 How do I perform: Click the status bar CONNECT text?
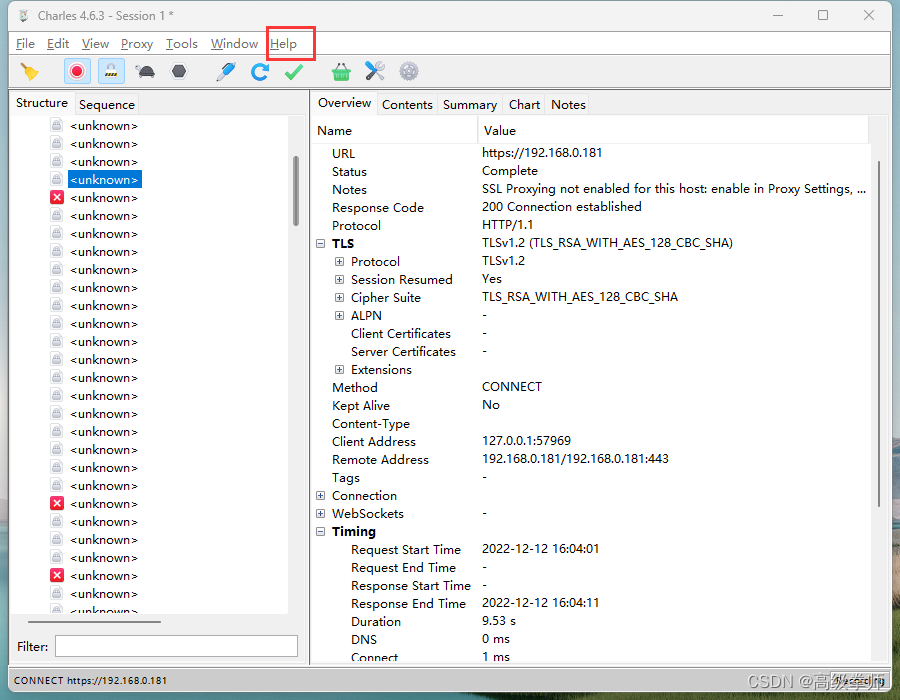pyautogui.click(x=90, y=680)
